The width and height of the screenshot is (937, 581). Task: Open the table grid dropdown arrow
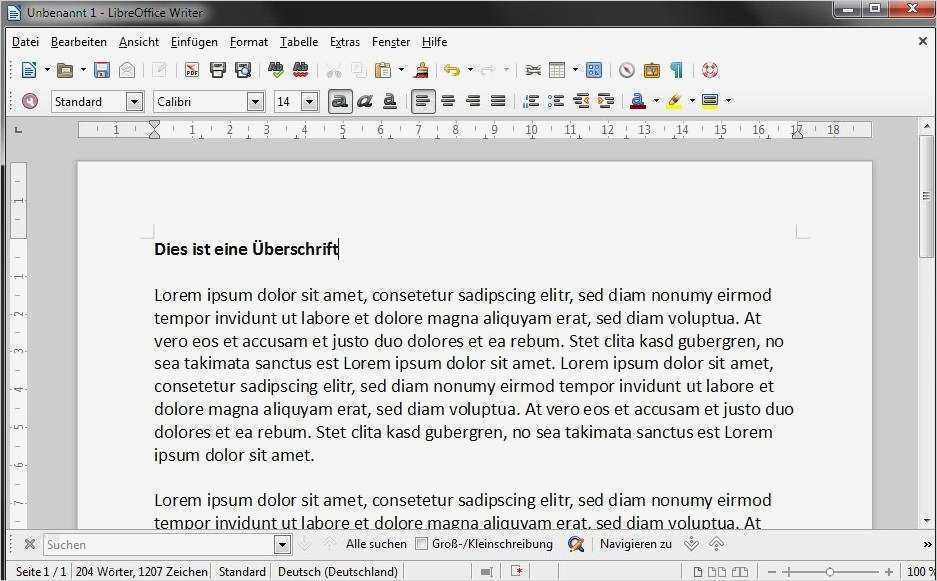(575, 70)
